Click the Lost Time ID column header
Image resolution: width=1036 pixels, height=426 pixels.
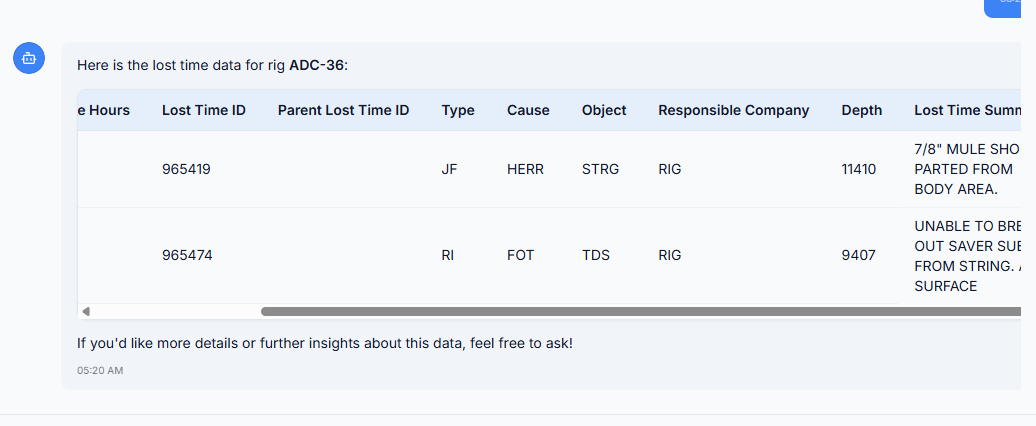204,110
